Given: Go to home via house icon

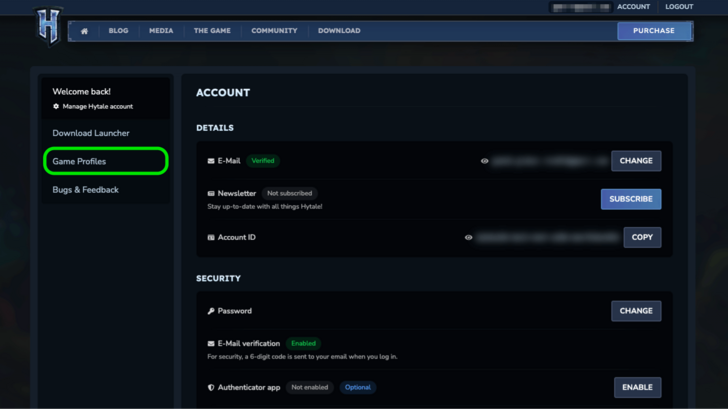Looking at the screenshot, I should [x=84, y=31].
